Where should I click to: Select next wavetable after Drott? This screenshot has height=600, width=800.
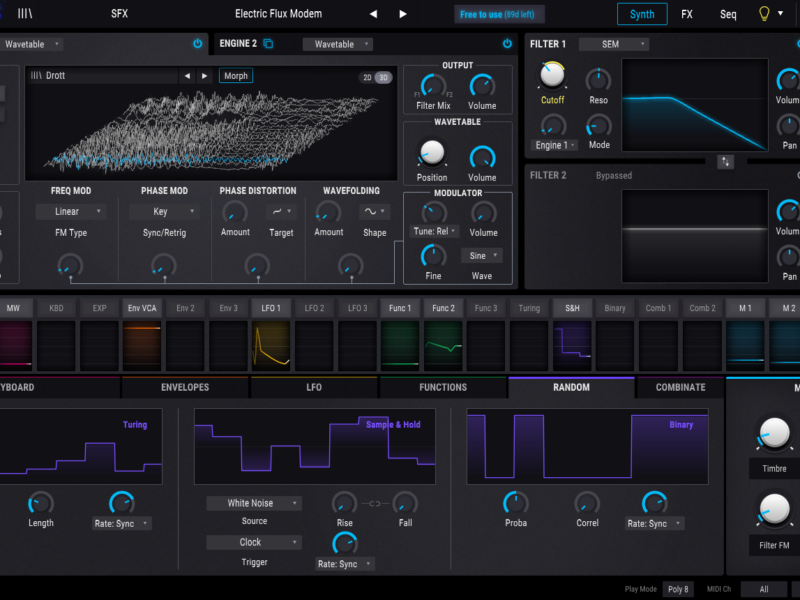click(x=204, y=76)
